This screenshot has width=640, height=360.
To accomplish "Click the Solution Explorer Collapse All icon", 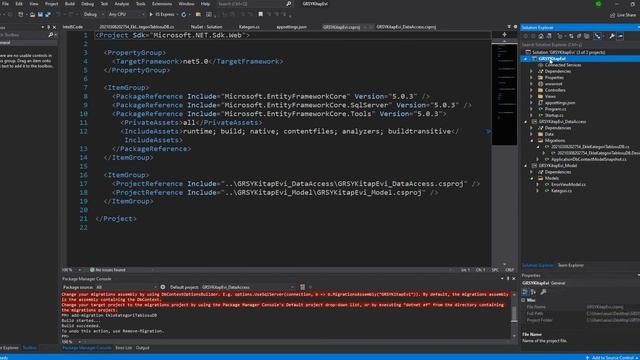I will (579, 36).
